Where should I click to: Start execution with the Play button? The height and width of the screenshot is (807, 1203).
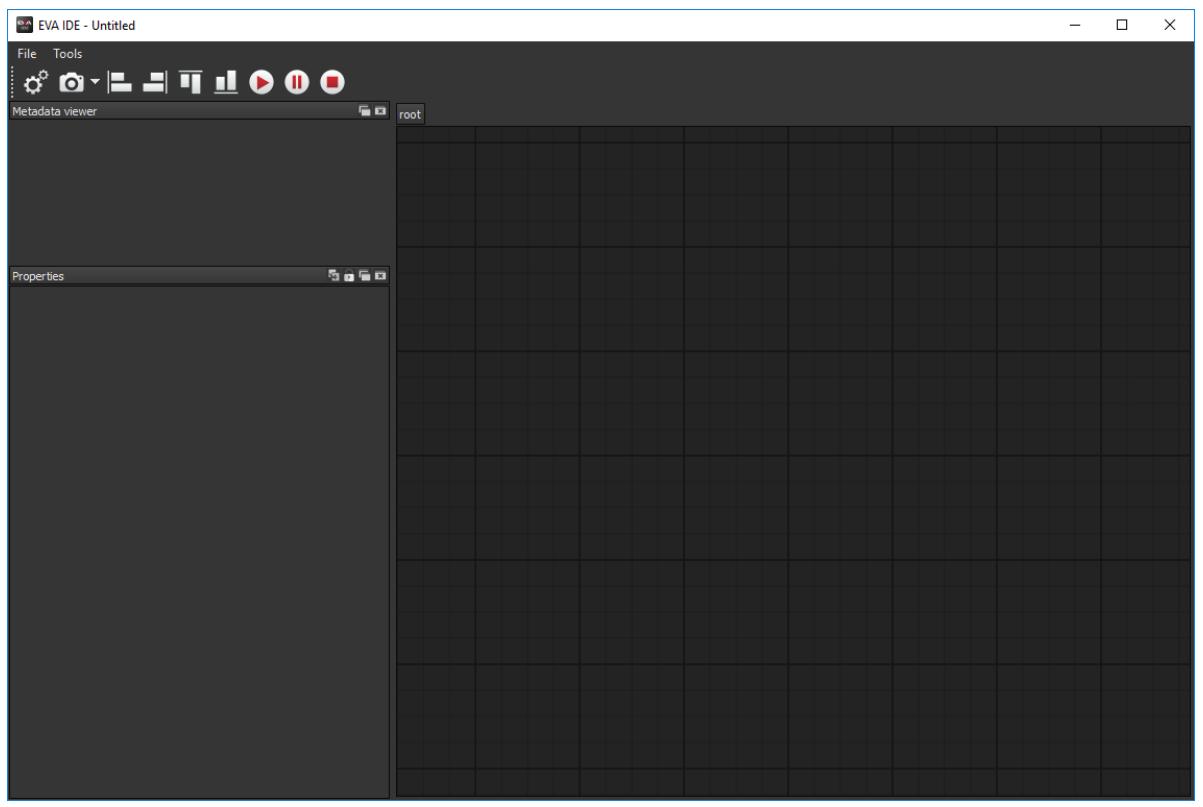pyautogui.click(x=261, y=83)
